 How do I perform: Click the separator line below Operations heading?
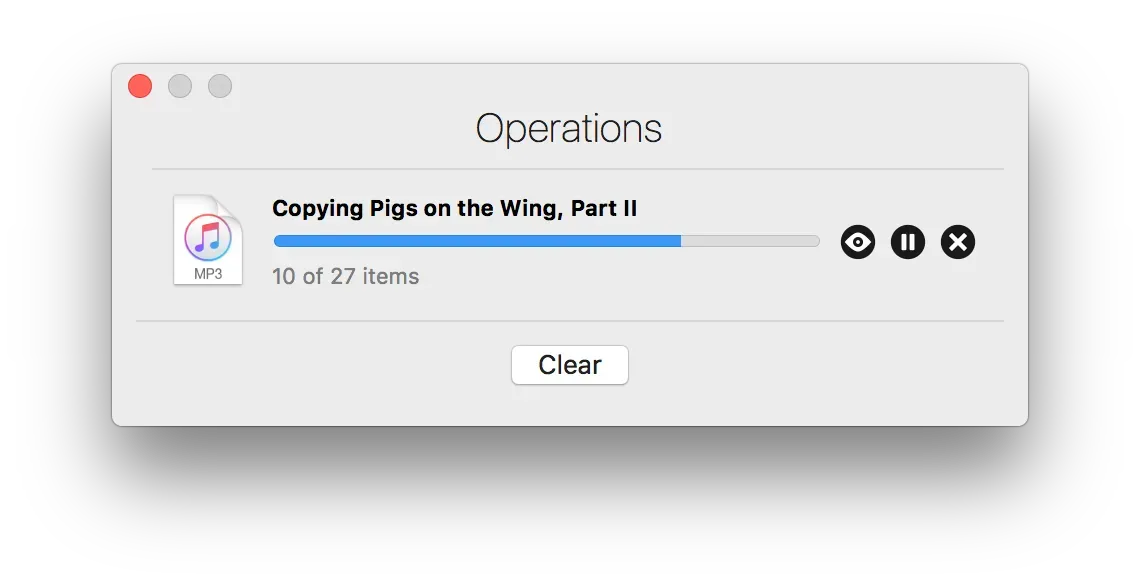tap(577, 169)
